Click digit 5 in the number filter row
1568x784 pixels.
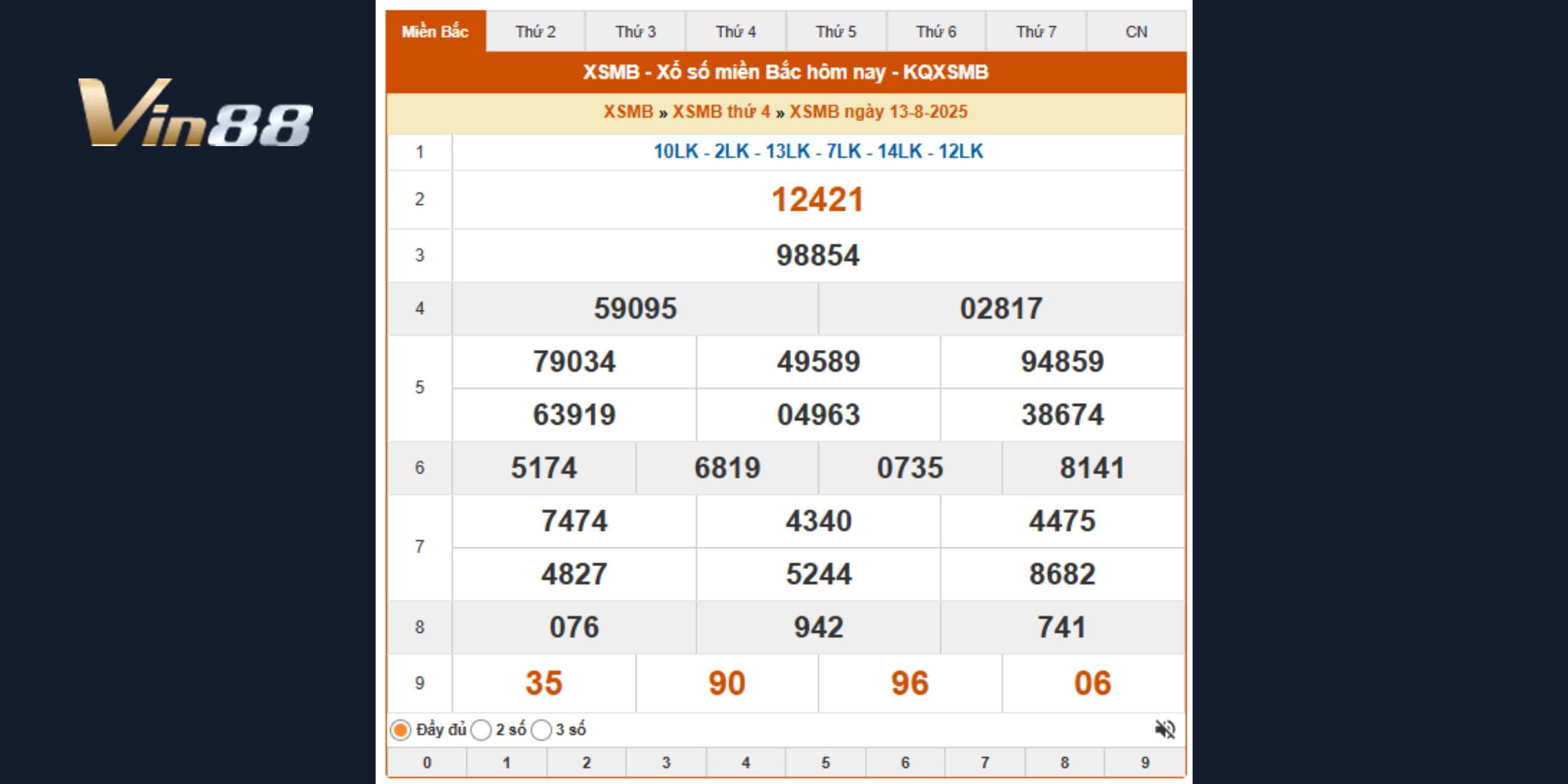(825, 763)
